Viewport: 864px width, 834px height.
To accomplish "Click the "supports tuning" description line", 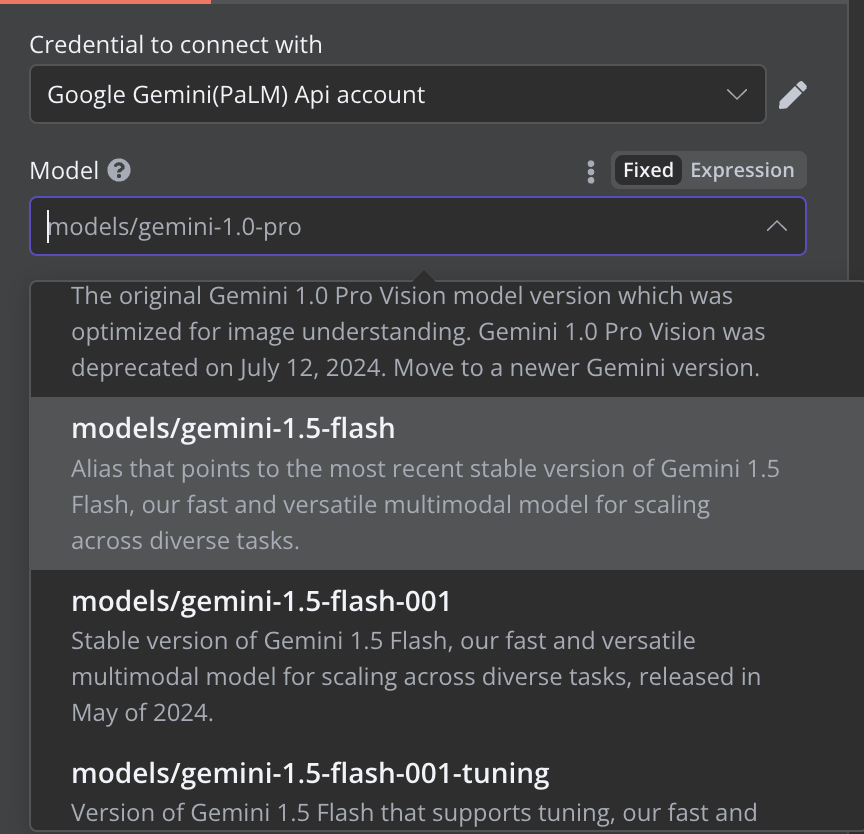I will (x=413, y=811).
